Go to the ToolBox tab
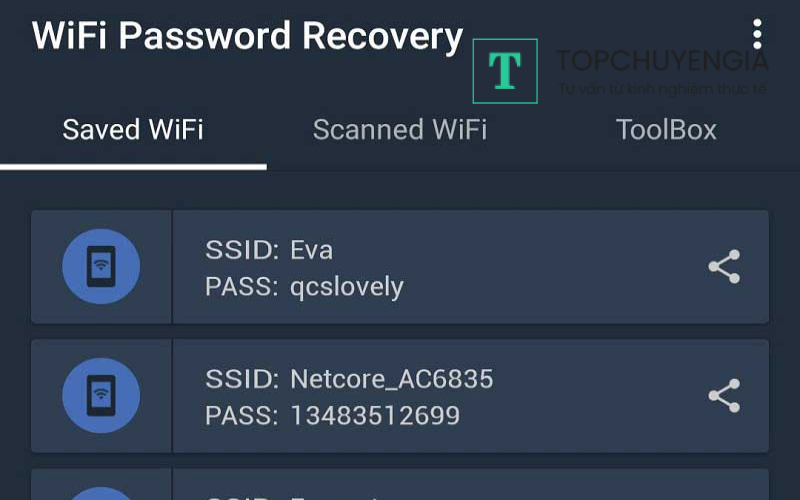 coord(666,130)
